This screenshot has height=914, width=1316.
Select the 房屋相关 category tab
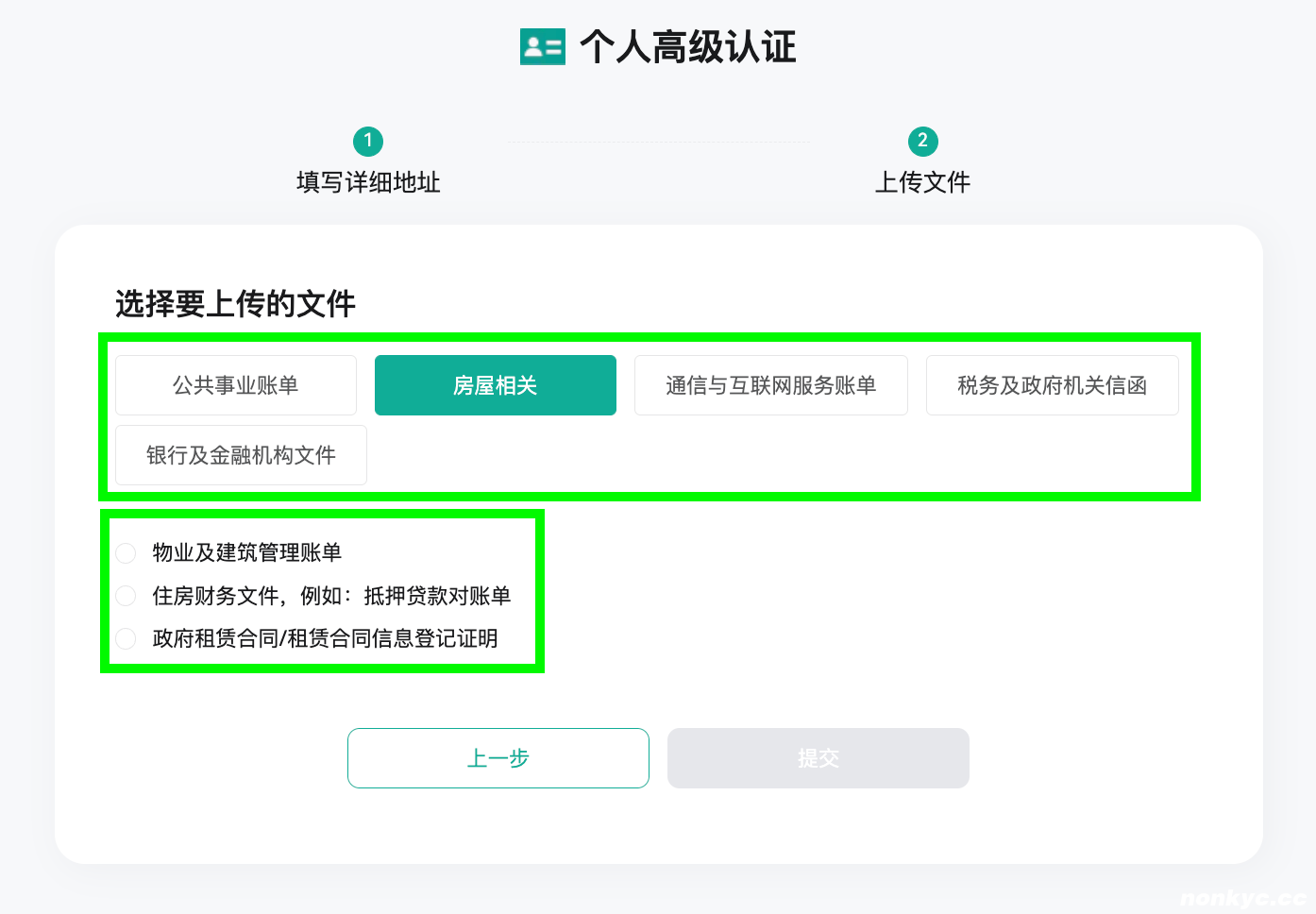(x=496, y=385)
